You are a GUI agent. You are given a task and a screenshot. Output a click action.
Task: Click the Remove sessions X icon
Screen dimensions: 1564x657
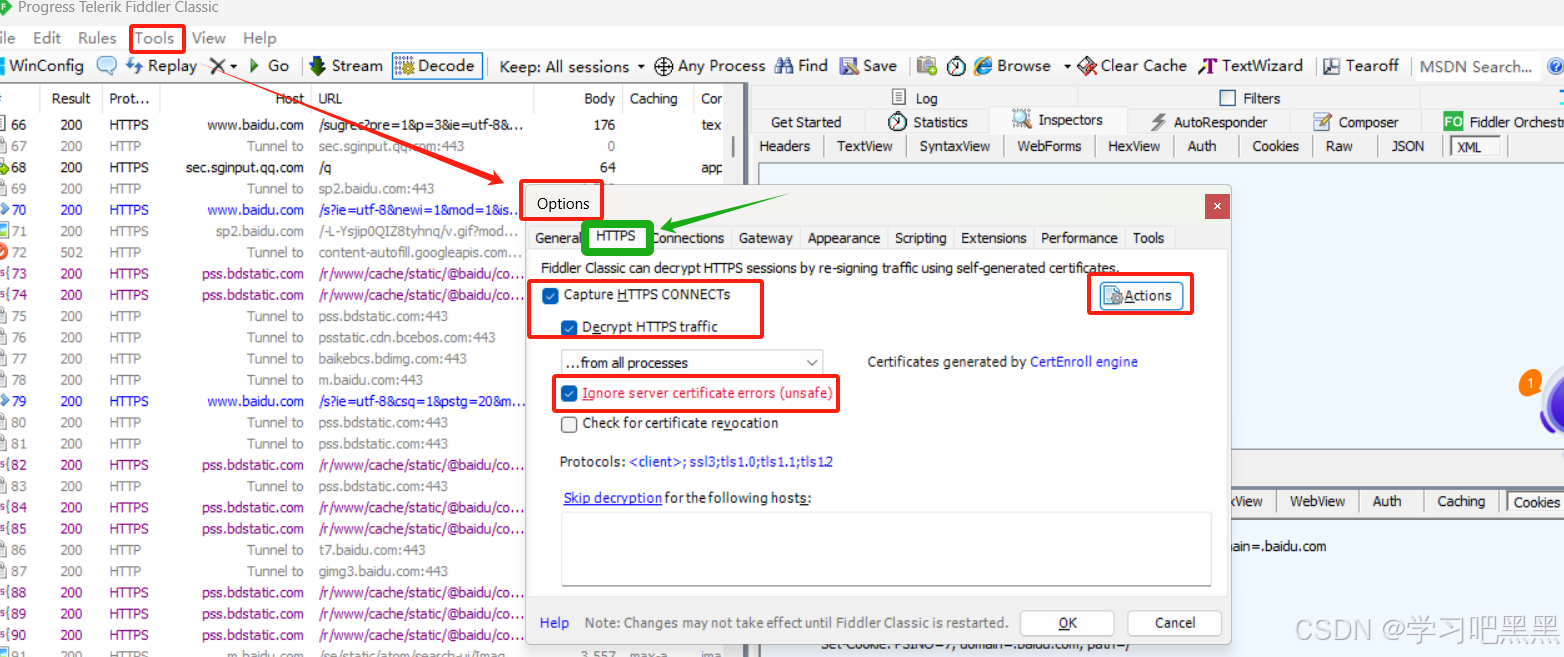(x=217, y=66)
